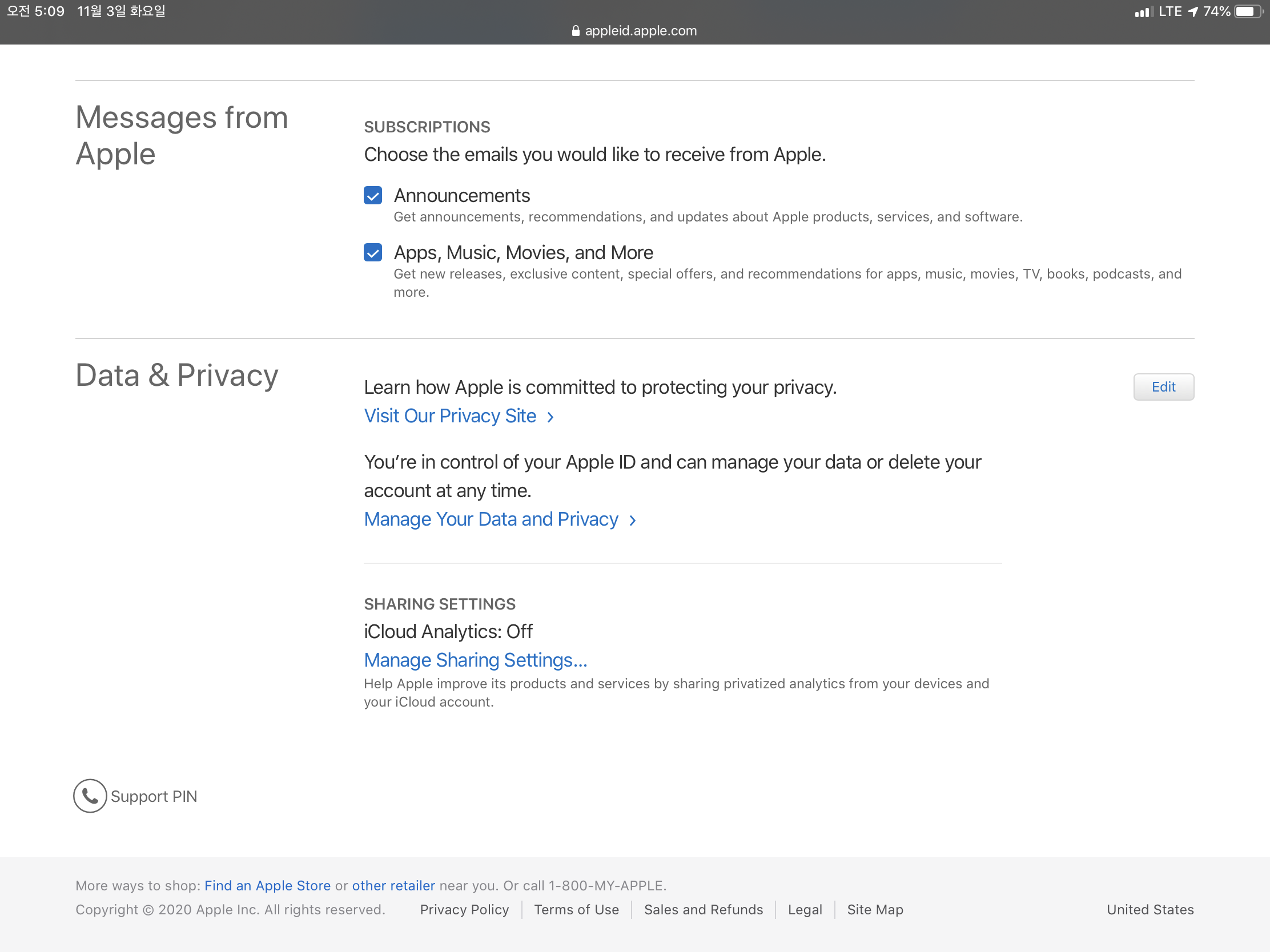Select Legal from the footer navigation
Image resolution: width=1270 pixels, height=952 pixels.
805,910
